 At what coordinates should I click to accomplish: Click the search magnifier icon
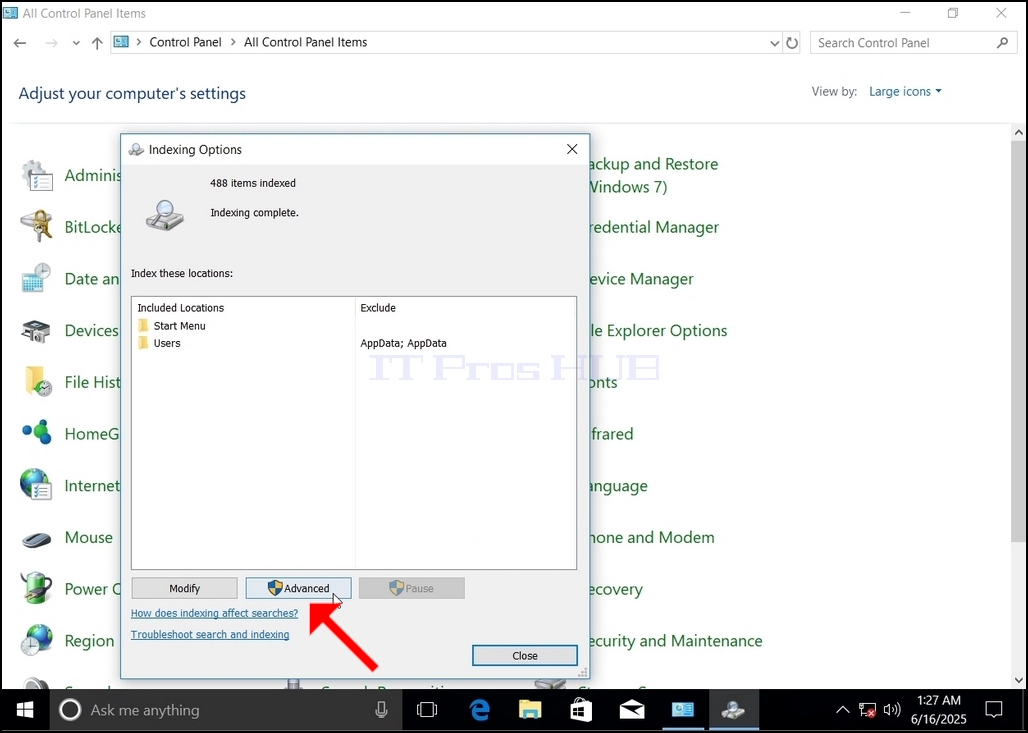(x=1002, y=43)
